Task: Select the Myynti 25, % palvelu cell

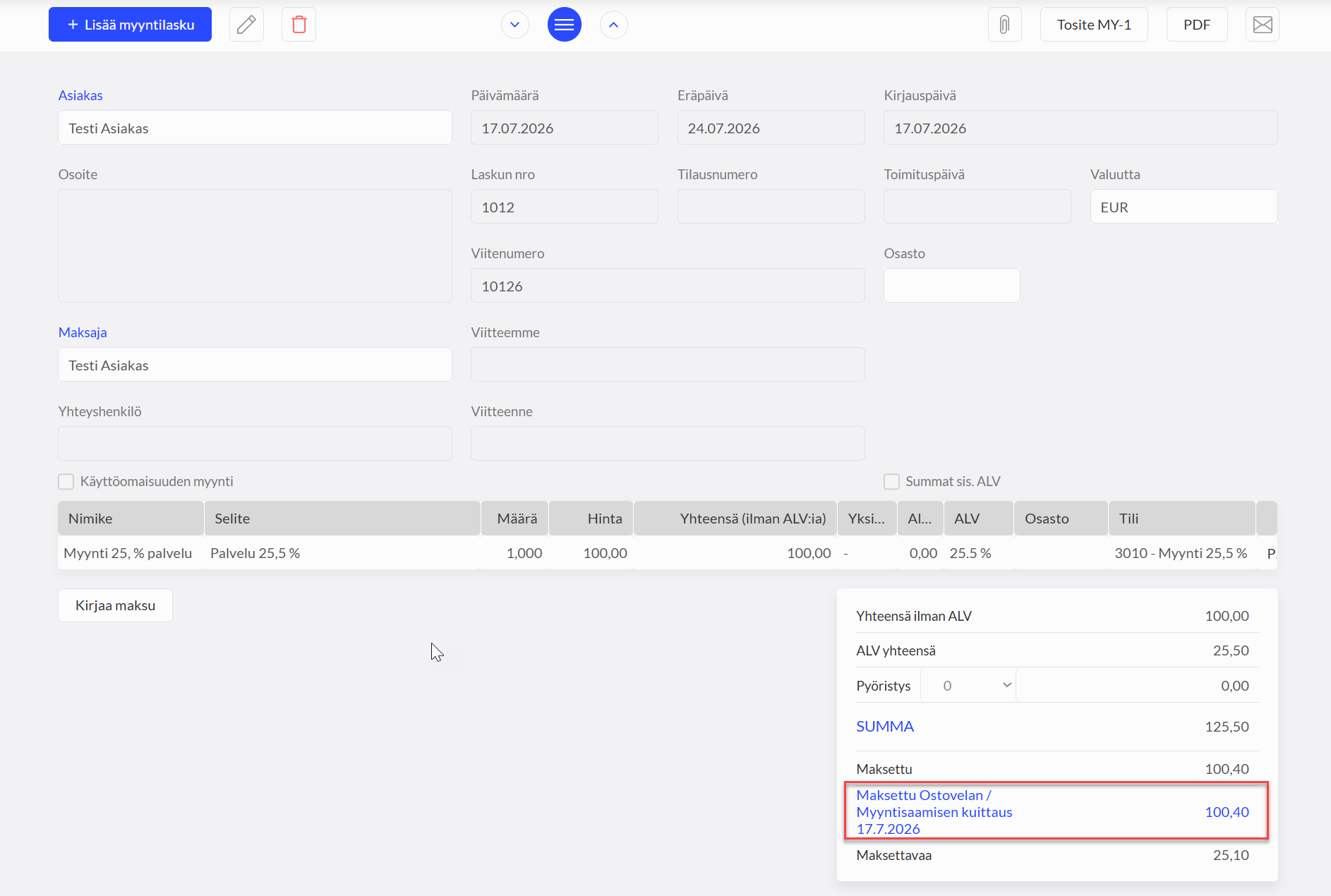Action: [x=131, y=553]
